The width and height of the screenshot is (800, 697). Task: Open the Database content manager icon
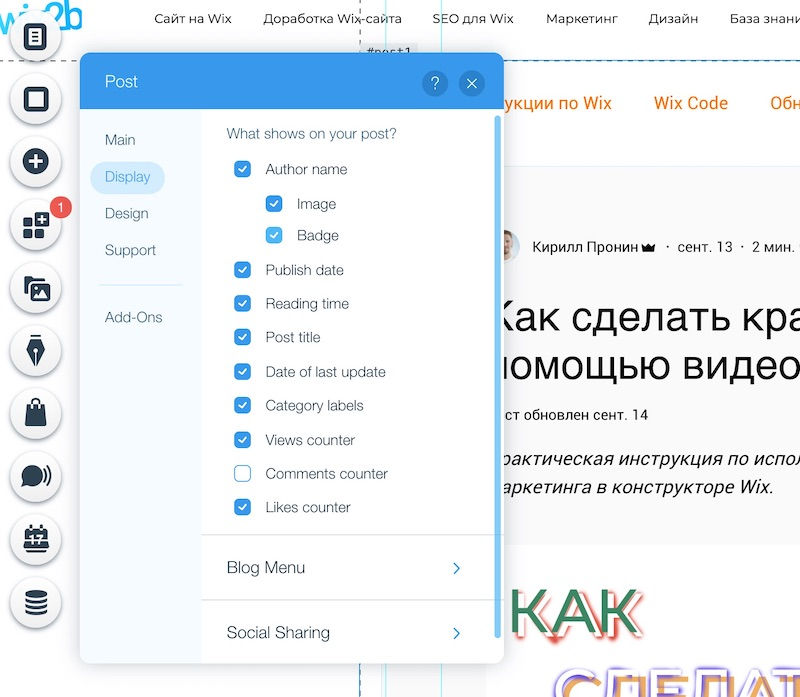coord(36,603)
